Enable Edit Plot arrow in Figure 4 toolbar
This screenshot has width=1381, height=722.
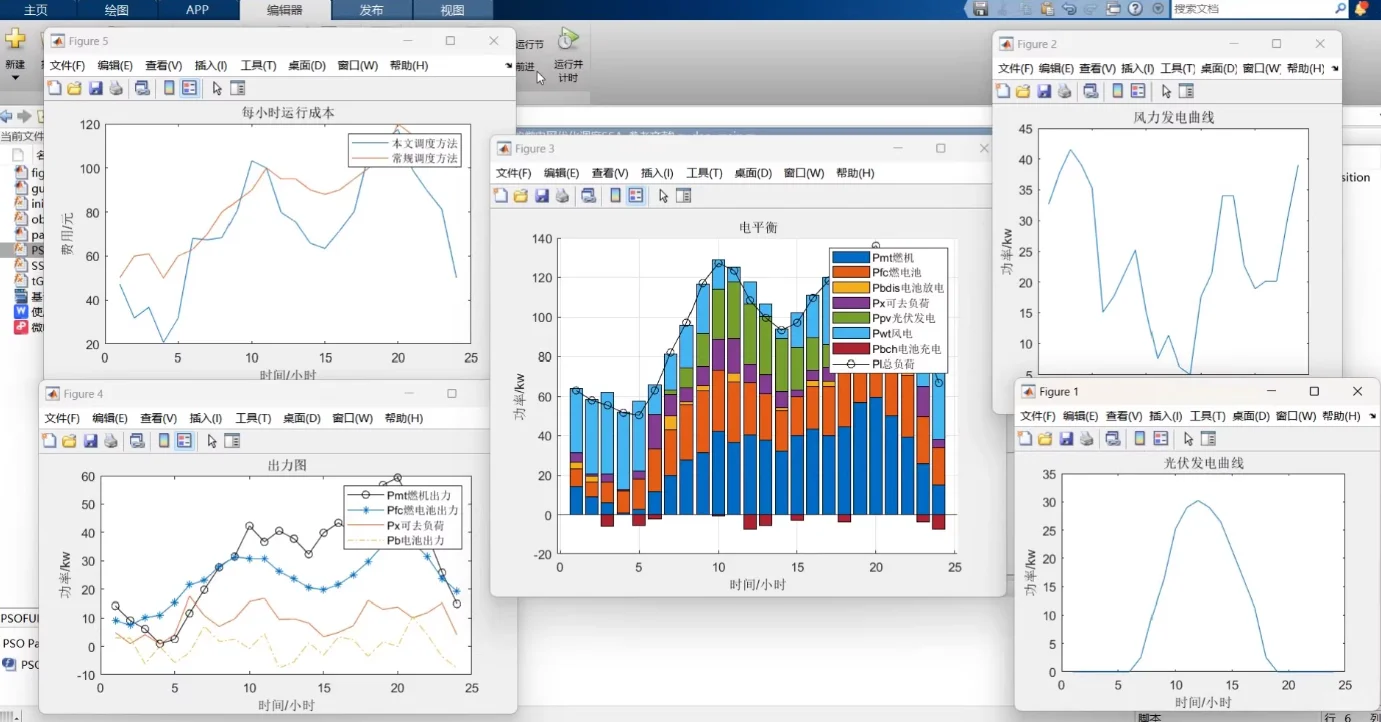[212, 441]
